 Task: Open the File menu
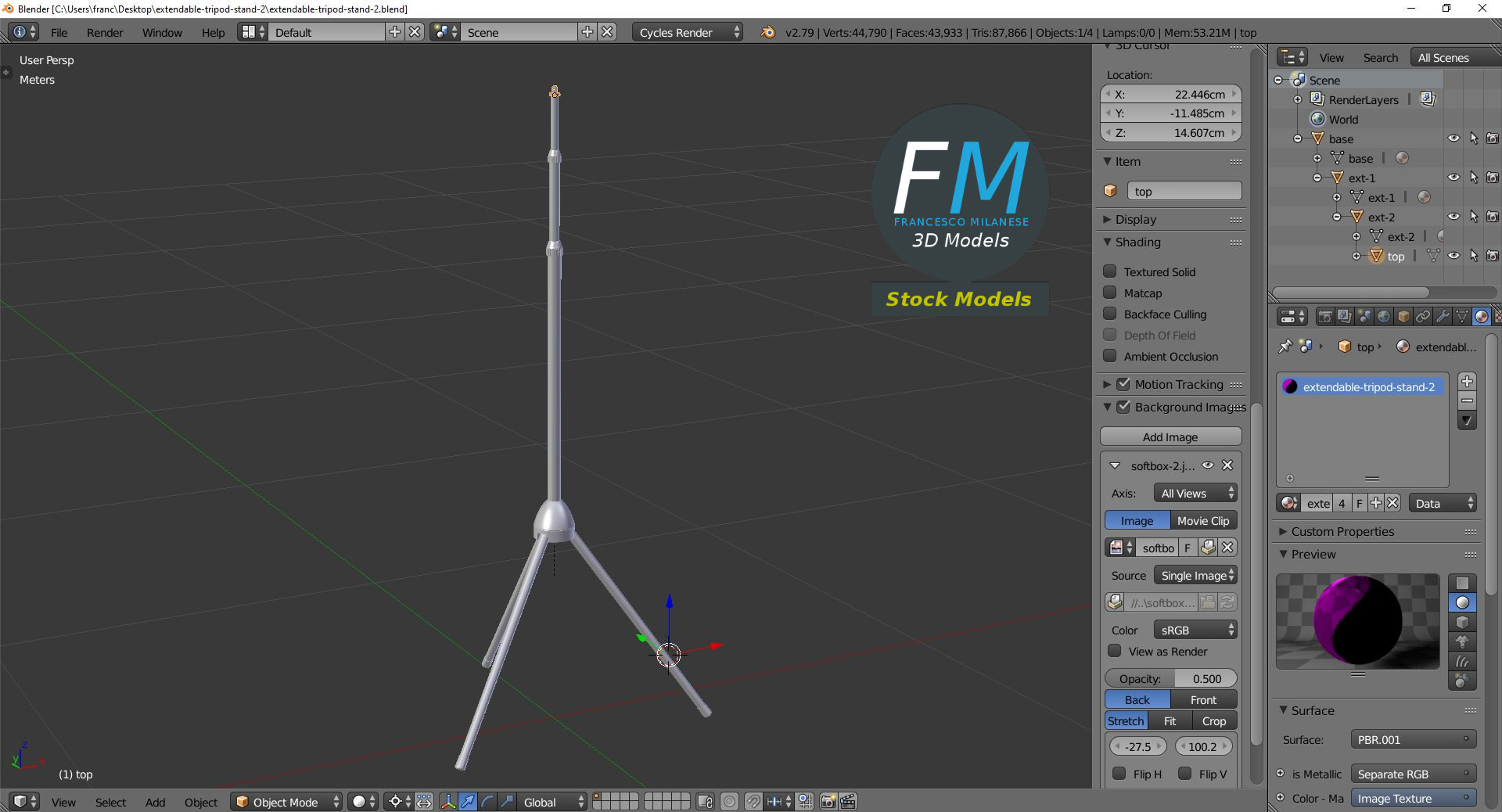(x=59, y=32)
